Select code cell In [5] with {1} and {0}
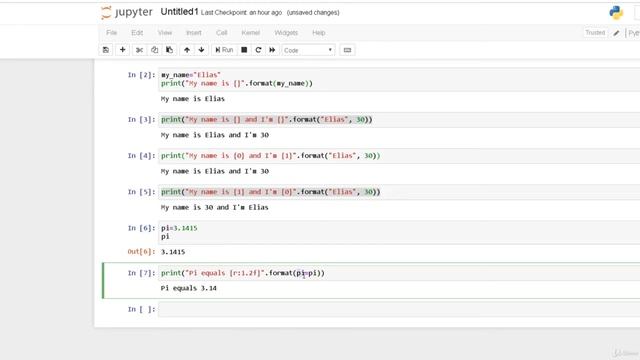The height and width of the screenshot is (360, 640). (399, 192)
